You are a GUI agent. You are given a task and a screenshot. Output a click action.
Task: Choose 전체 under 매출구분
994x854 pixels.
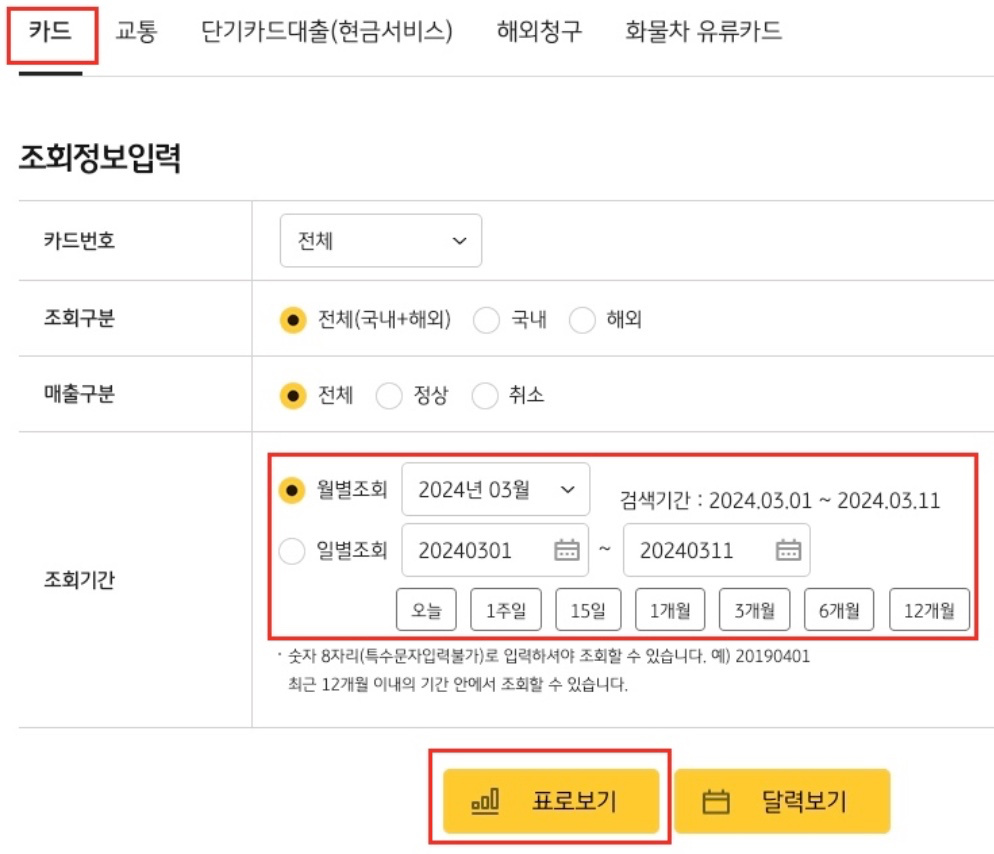(x=293, y=396)
